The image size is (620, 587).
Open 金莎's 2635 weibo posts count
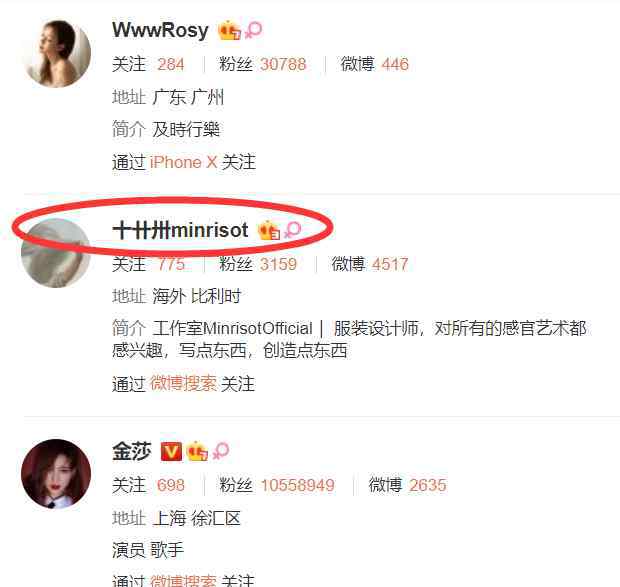(427, 485)
